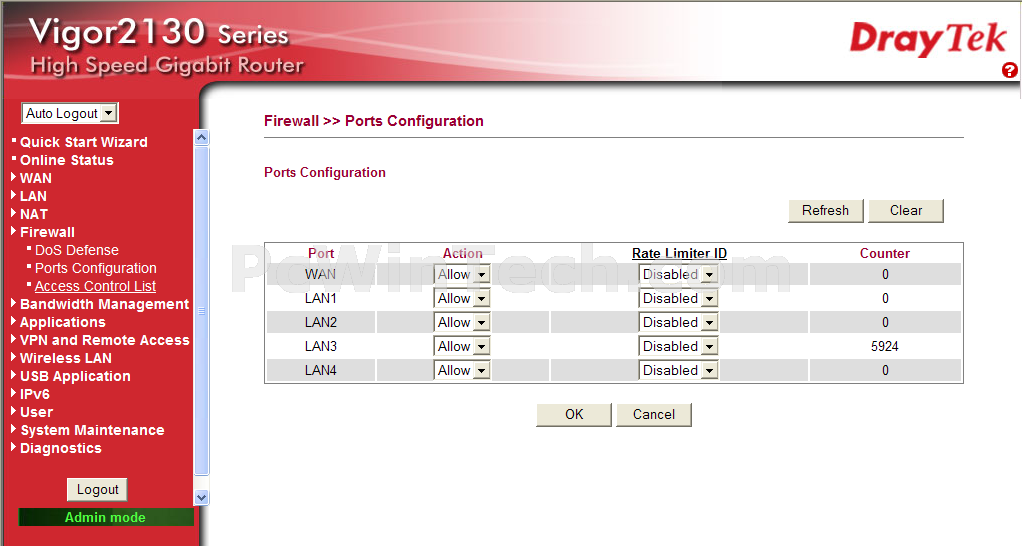Expand System Maintenance menu
The height and width of the screenshot is (546, 1022).
(x=92, y=431)
